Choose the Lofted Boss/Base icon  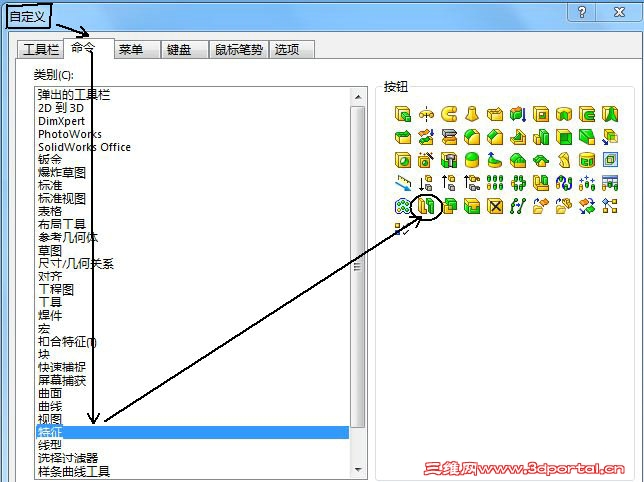[x=472, y=114]
